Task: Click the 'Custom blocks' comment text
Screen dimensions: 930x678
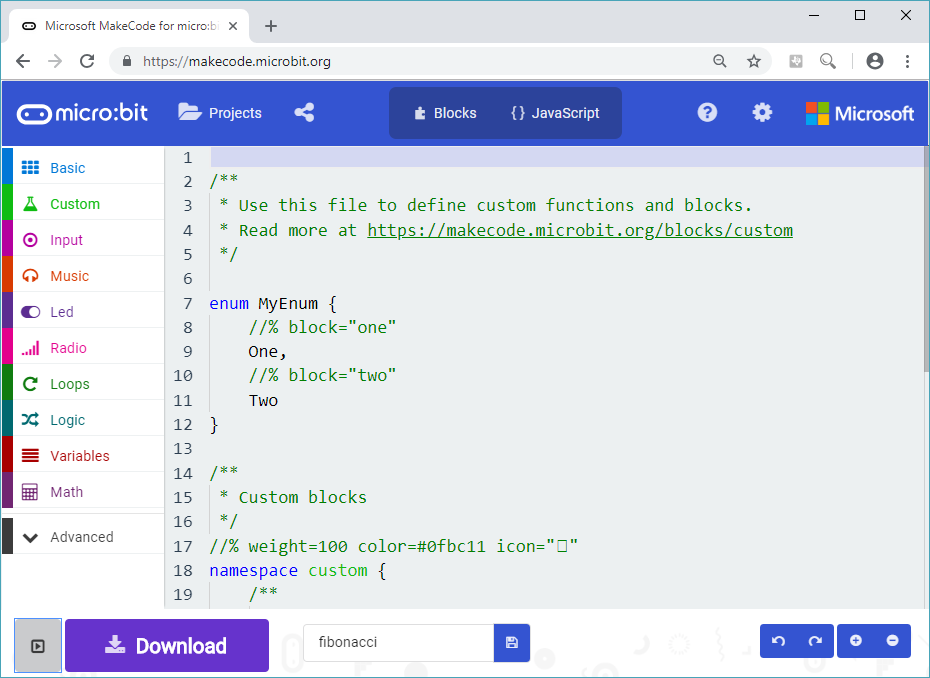Action: coord(302,497)
